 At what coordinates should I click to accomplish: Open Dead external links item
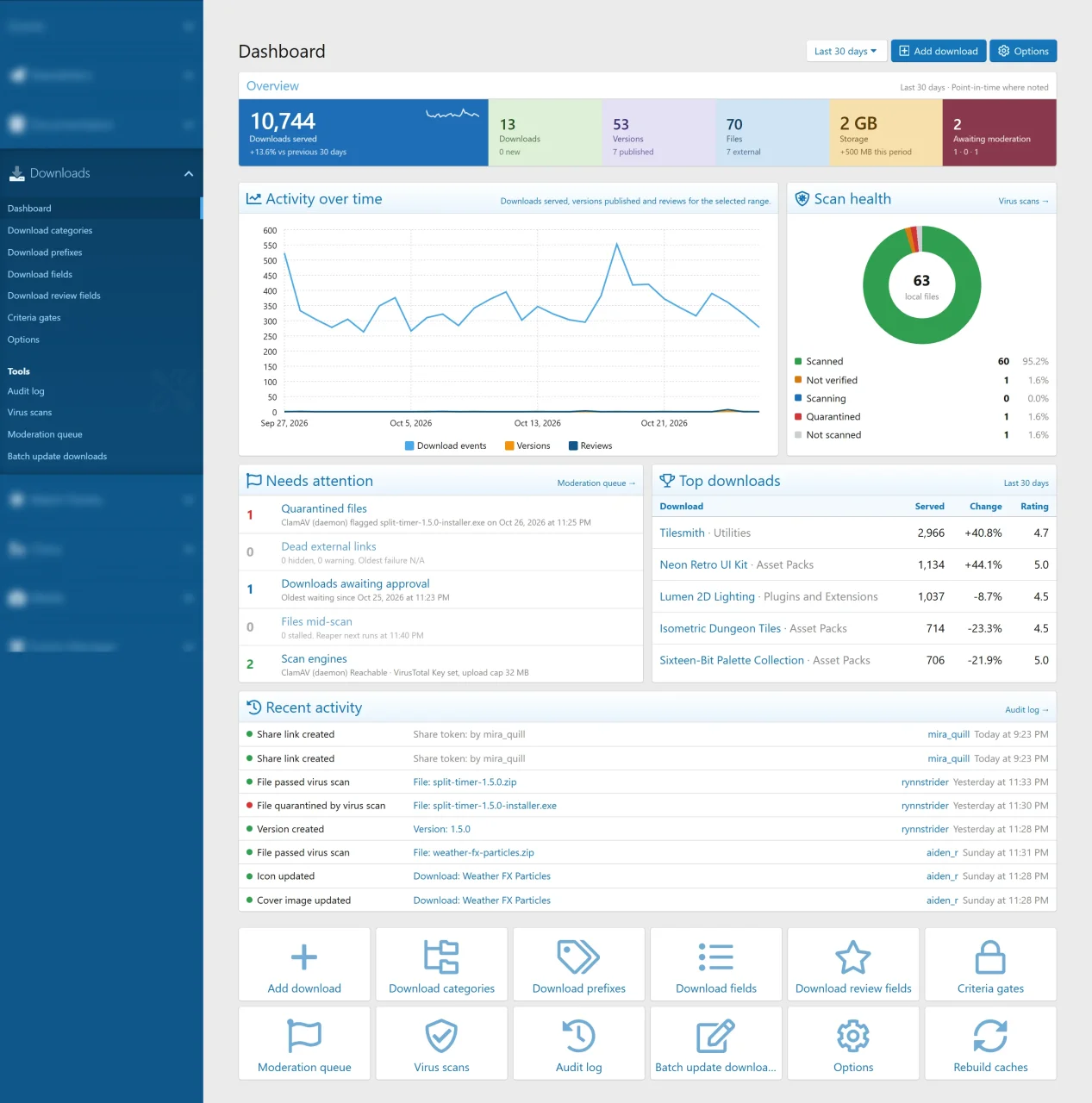tap(328, 546)
